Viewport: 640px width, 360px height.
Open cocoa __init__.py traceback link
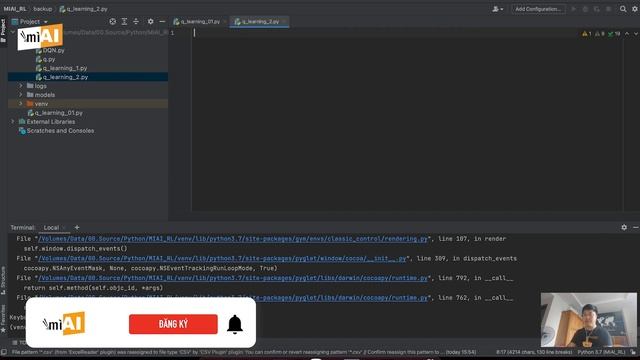[222, 258]
